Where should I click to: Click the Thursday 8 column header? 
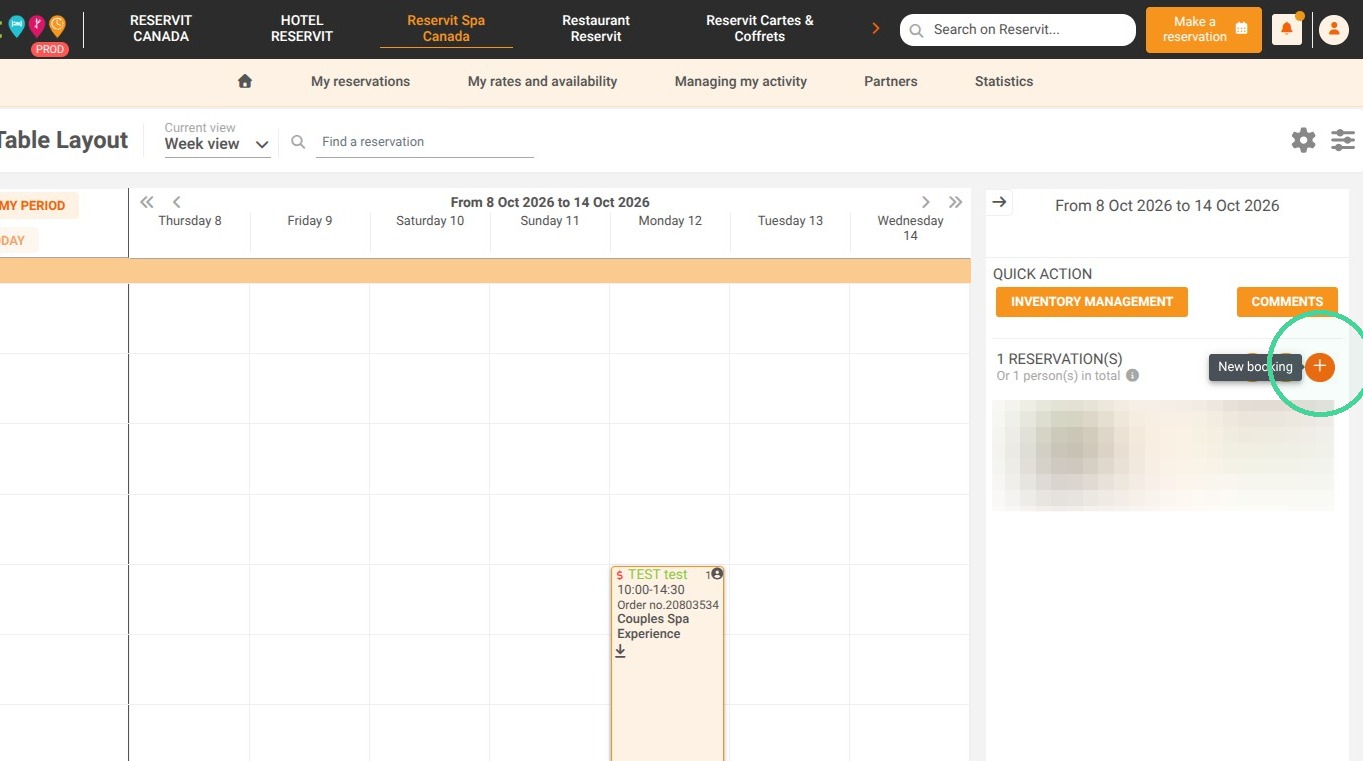coord(190,221)
